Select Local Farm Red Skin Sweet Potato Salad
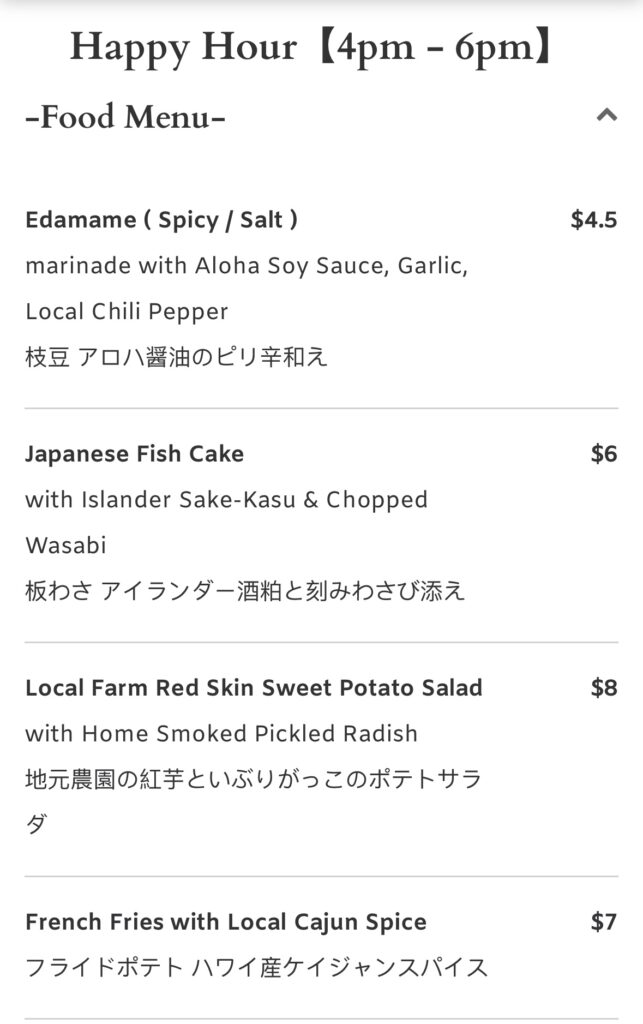This screenshot has height=1024, width=643. tap(254, 688)
